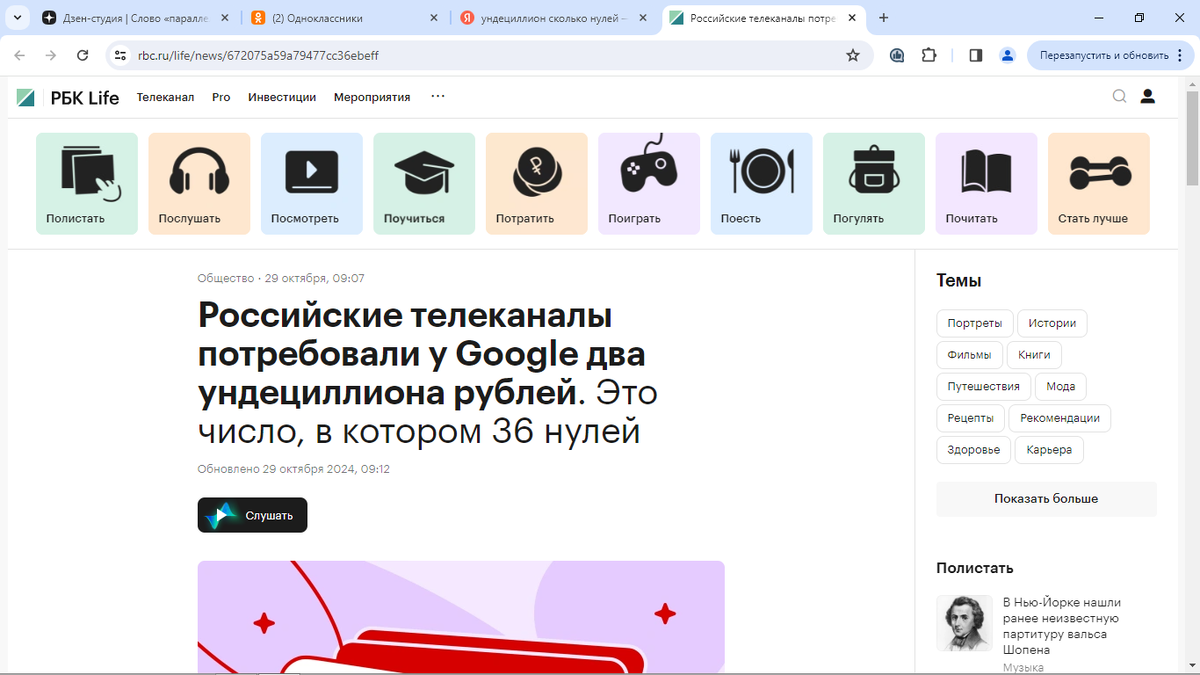Screen dimensions: 1200x675
Task: Open the Поиграть gamepad tile
Action: pyautogui.click(x=649, y=184)
